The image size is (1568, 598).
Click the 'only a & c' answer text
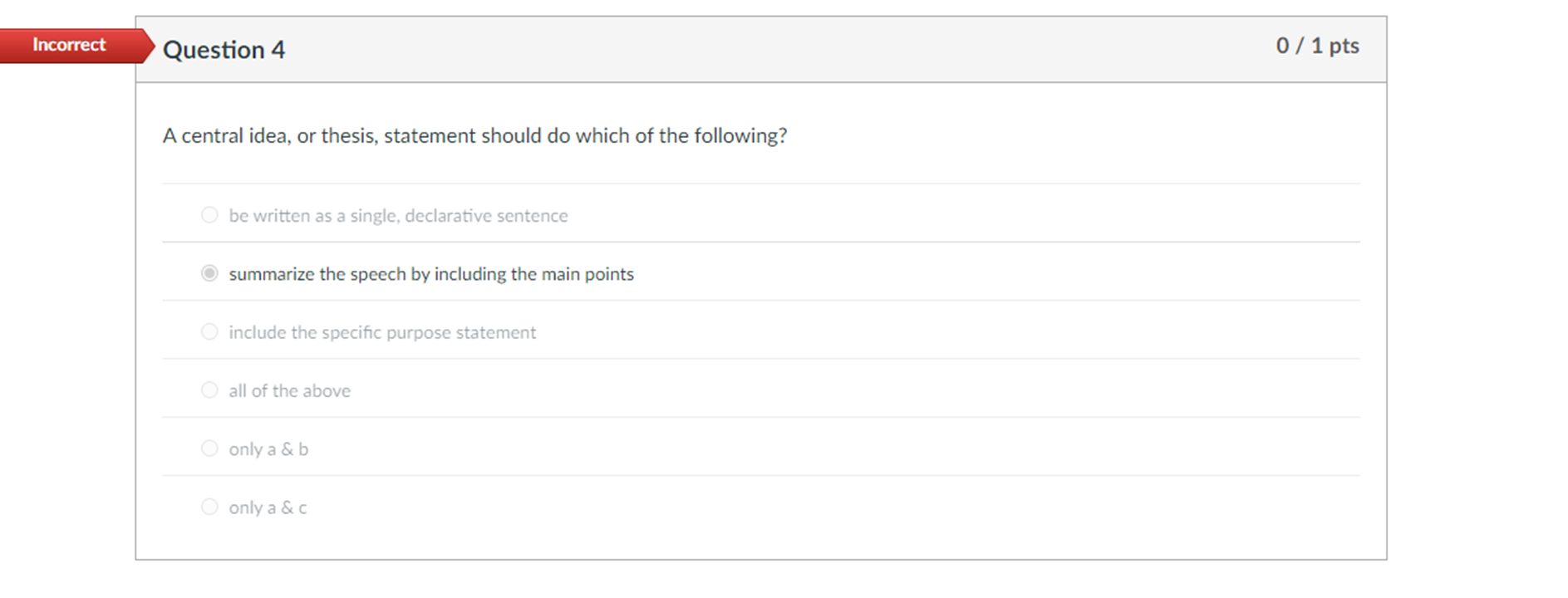click(x=266, y=507)
